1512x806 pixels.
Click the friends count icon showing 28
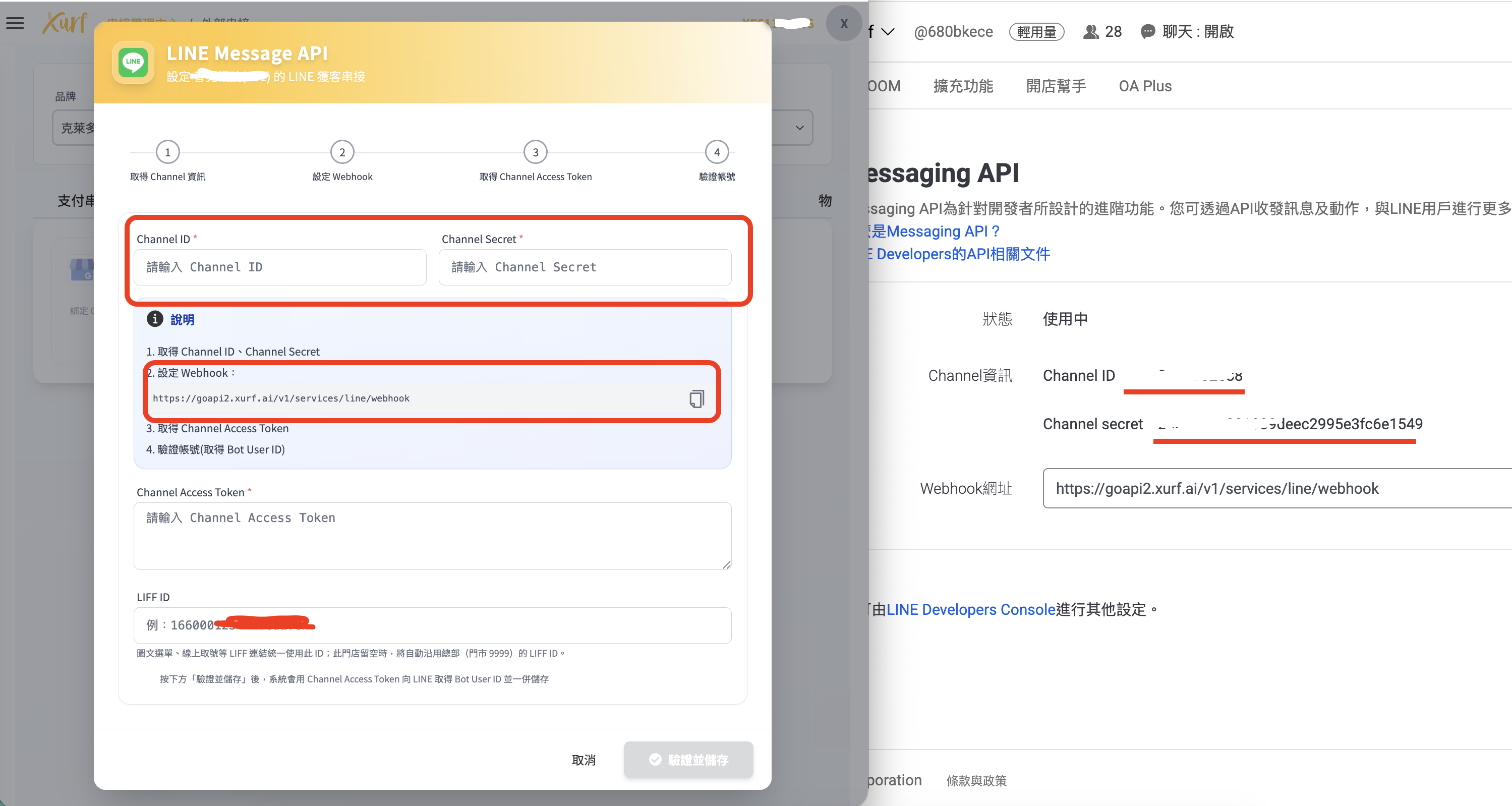coord(1090,32)
